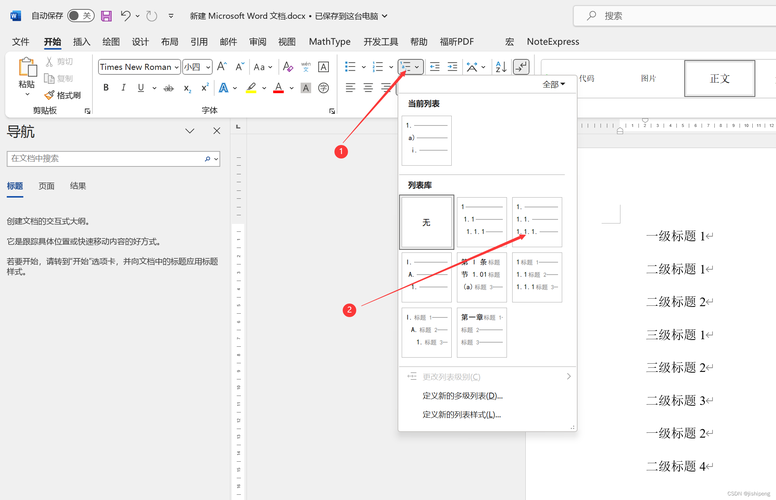Click the red font color button
This screenshot has width=776, height=500.
pyautogui.click(x=278, y=88)
